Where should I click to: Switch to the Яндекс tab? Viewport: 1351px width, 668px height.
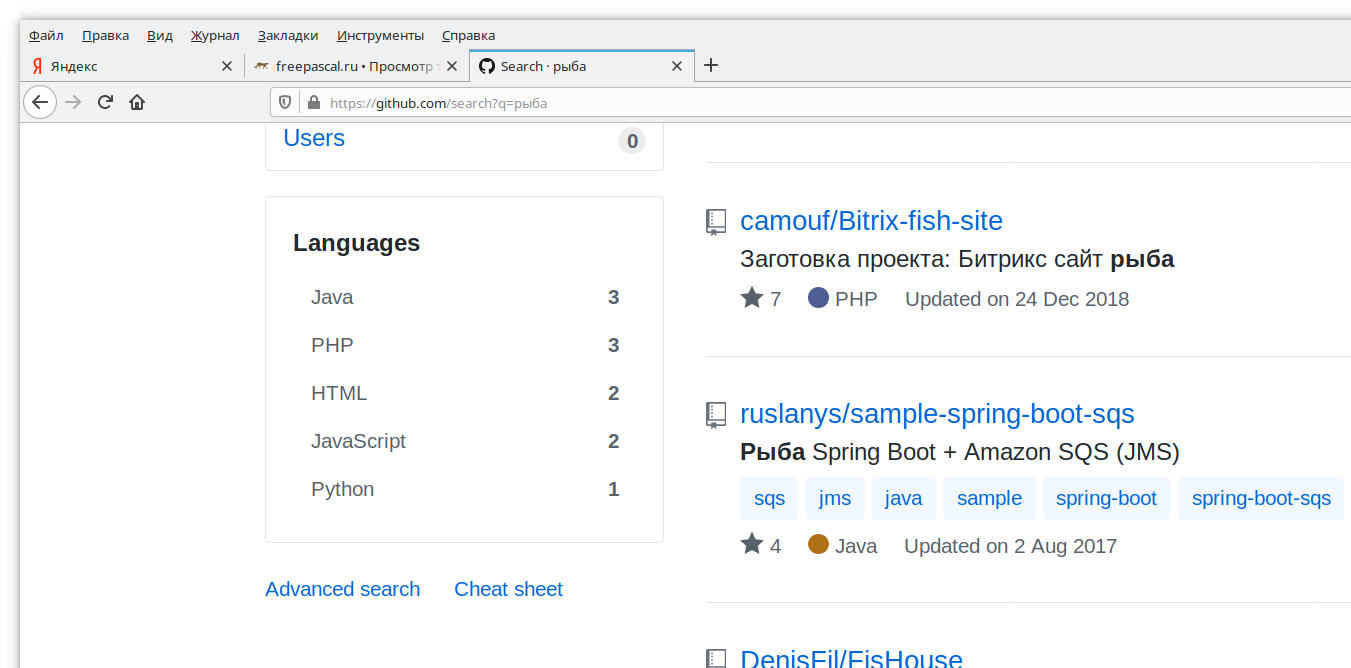[120, 66]
